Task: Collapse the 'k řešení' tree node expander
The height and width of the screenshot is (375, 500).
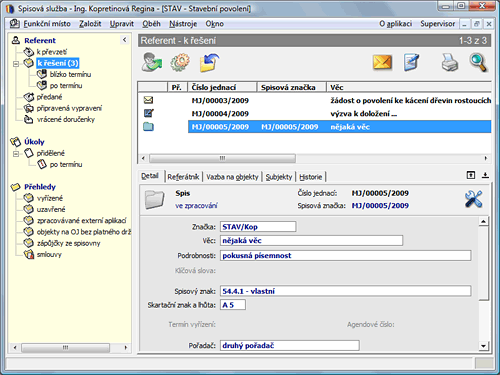Action: (x=16, y=63)
